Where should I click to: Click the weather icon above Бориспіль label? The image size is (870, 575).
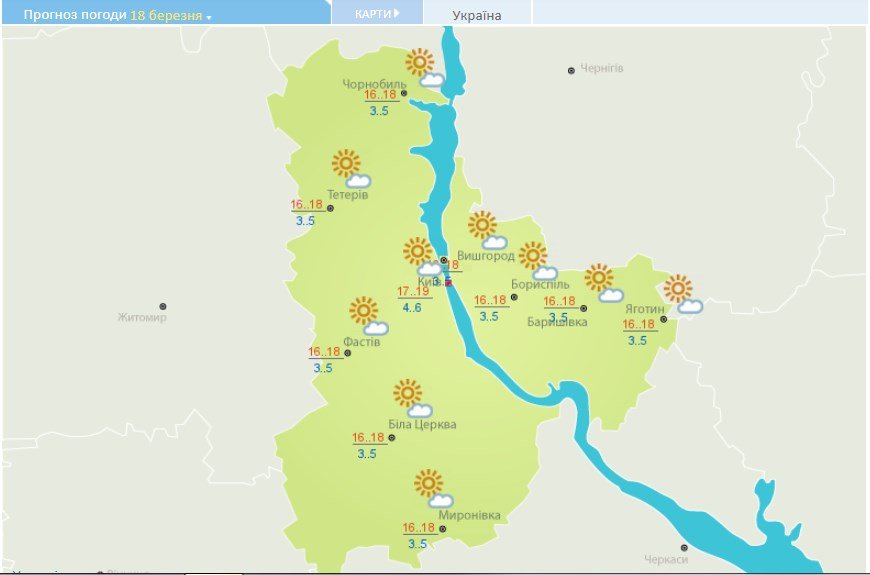[537, 260]
